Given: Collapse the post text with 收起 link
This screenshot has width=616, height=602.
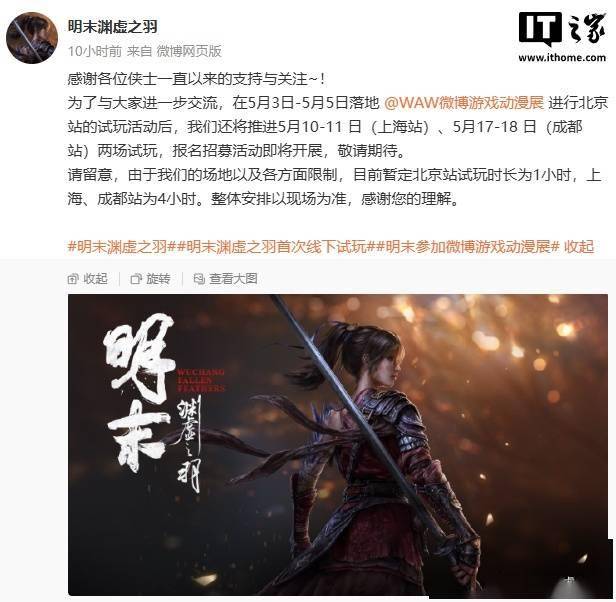Looking at the screenshot, I should [579, 247].
